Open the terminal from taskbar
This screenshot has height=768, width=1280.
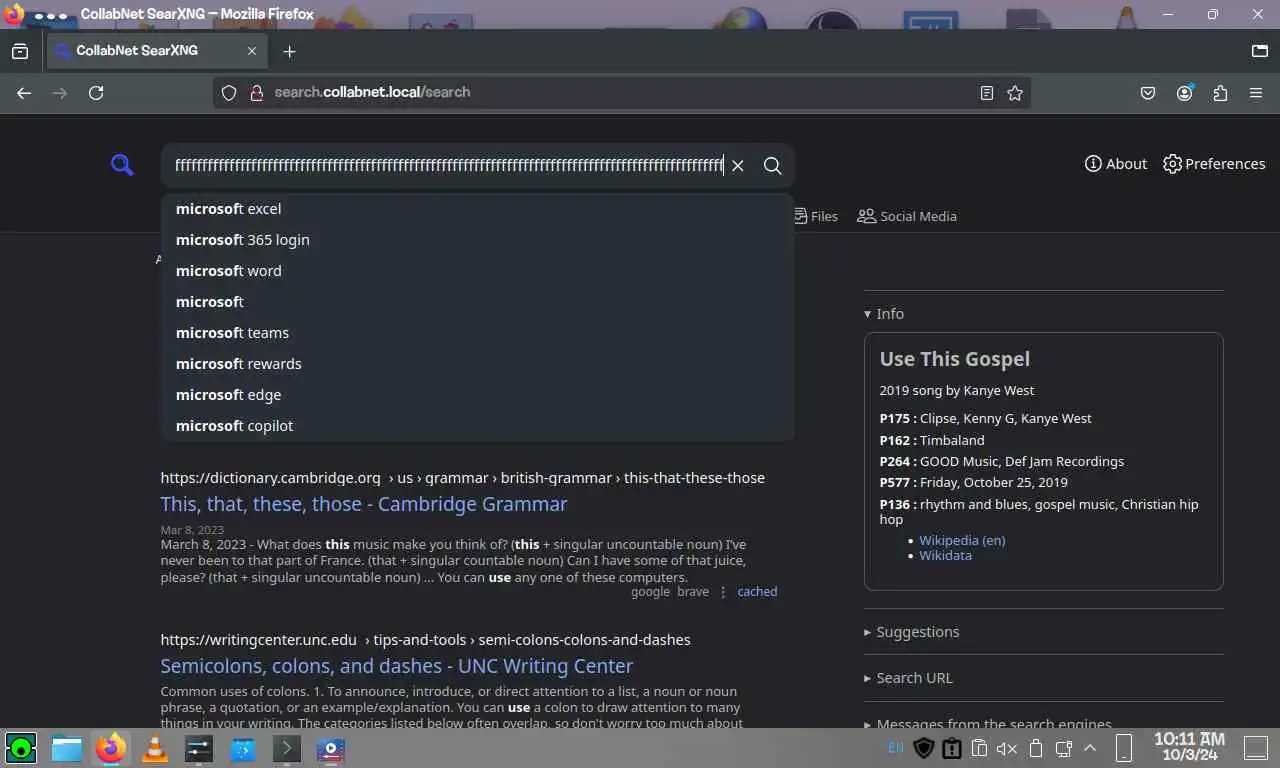286,748
